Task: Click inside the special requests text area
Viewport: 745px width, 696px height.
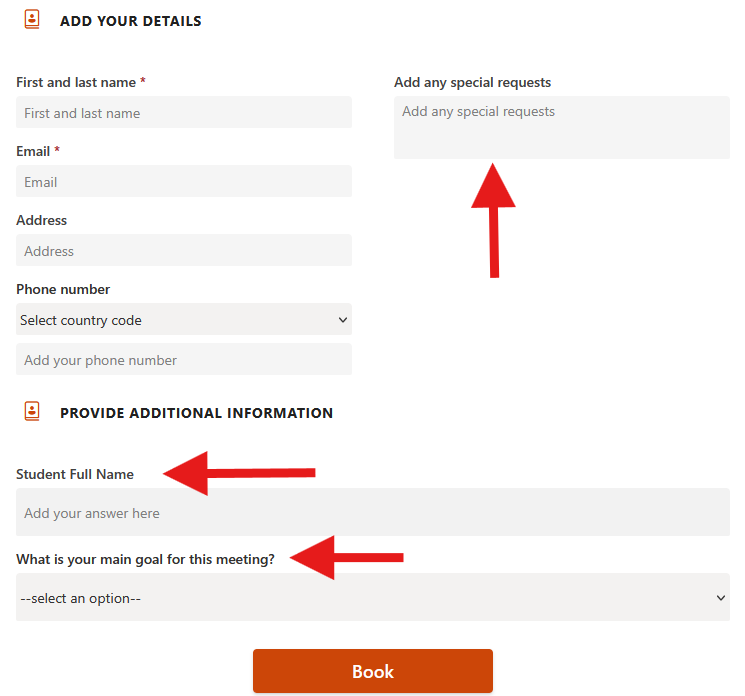Action: pos(561,127)
